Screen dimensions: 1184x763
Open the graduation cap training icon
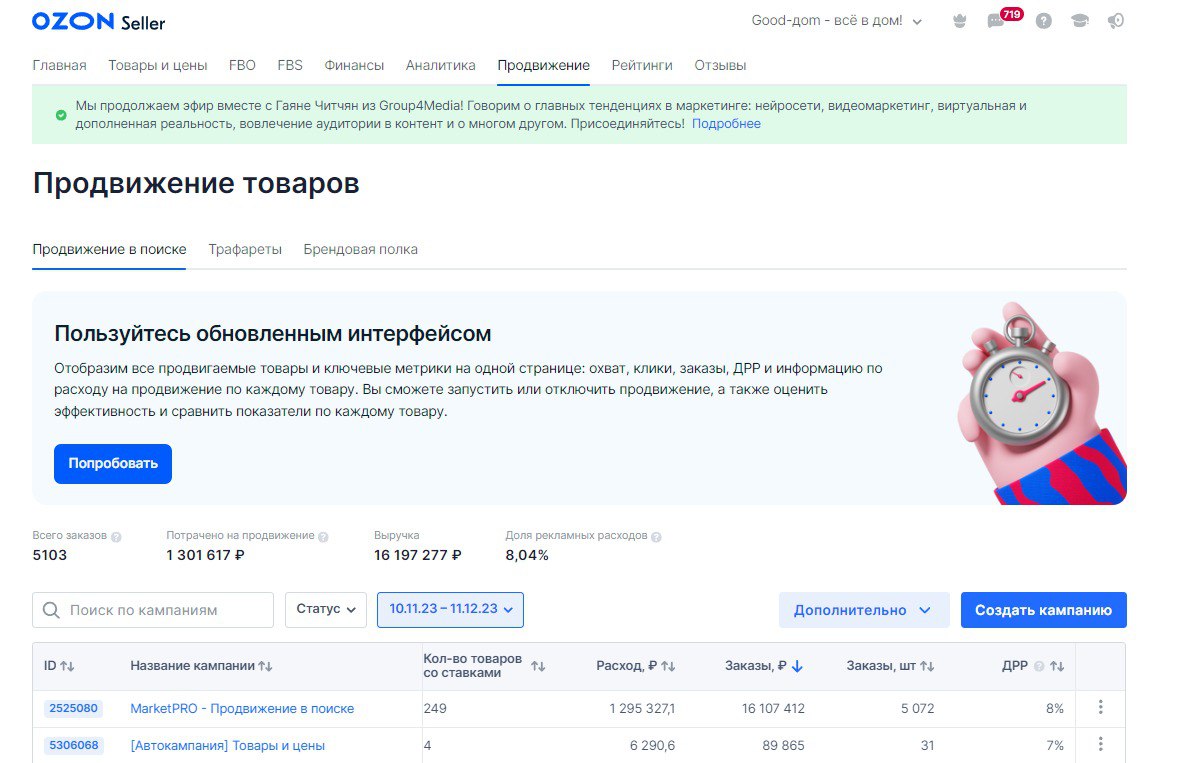click(1080, 21)
